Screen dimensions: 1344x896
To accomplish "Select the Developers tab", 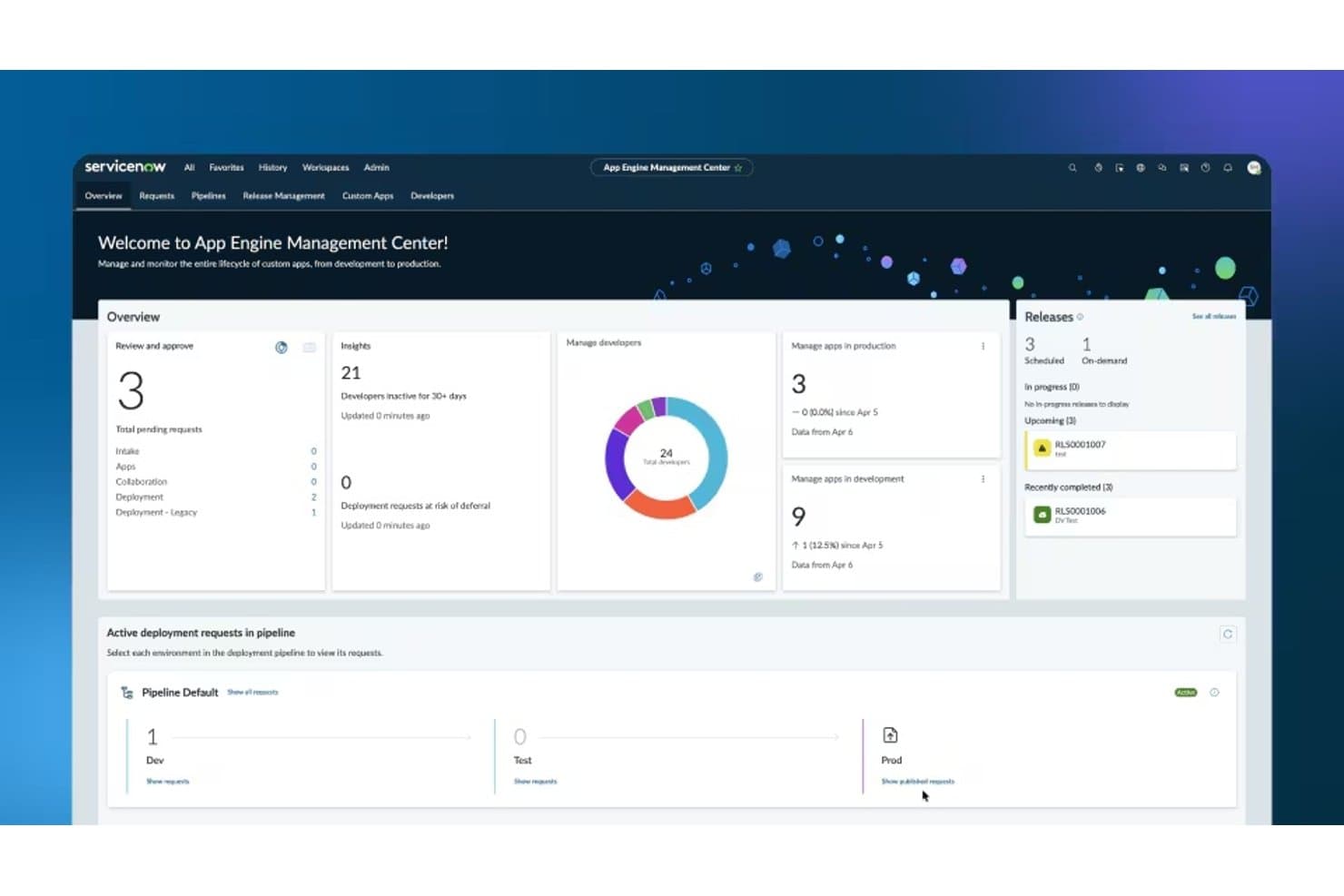I will pyautogui.click(x=432, y=196).
